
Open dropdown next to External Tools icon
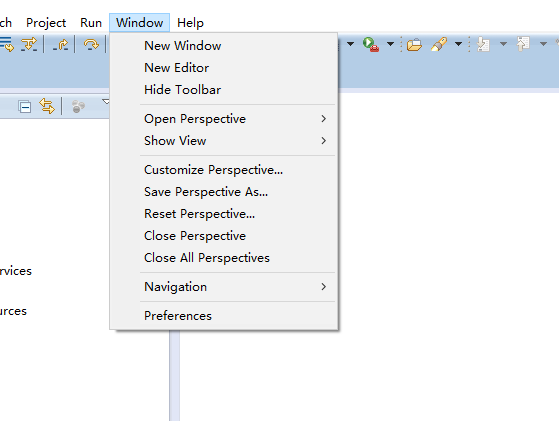click(x=390, y=44)
